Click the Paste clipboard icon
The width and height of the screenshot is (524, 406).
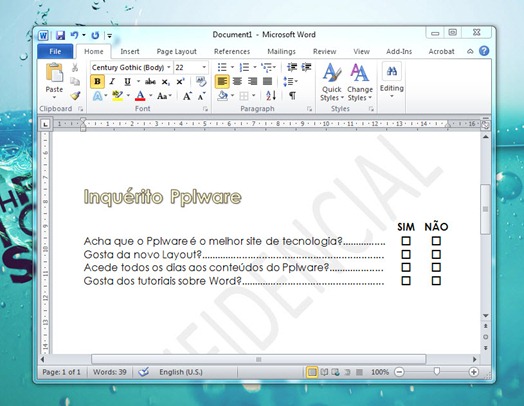[x=54, y=72]
